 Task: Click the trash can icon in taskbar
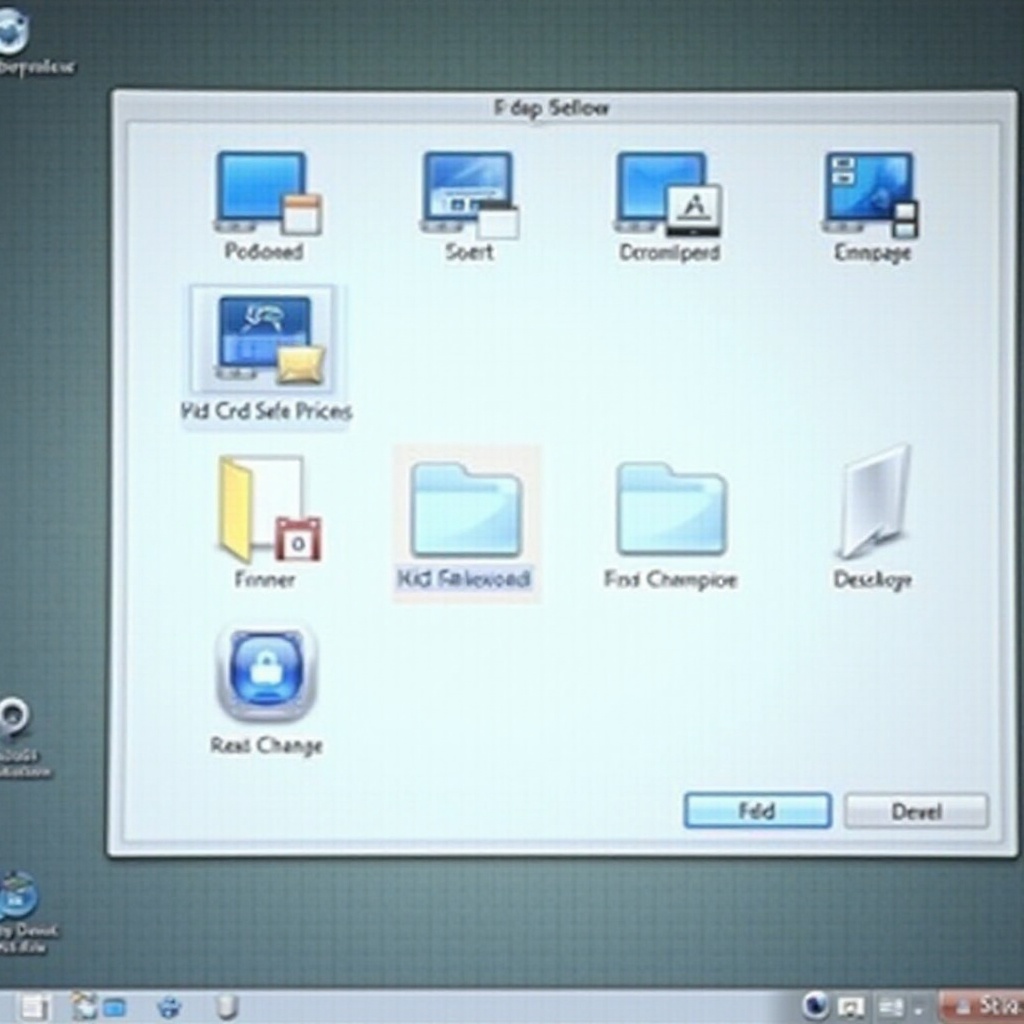[227, 1006]
